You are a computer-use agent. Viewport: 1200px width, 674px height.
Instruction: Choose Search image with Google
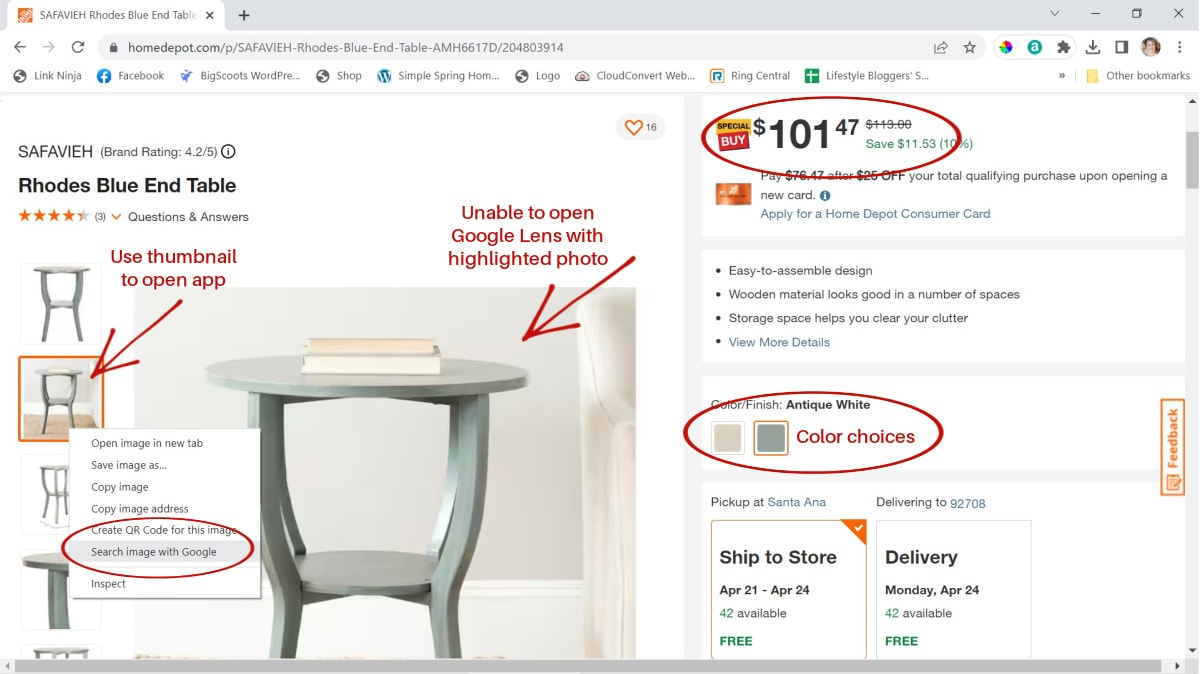click(x=154, y=552)
